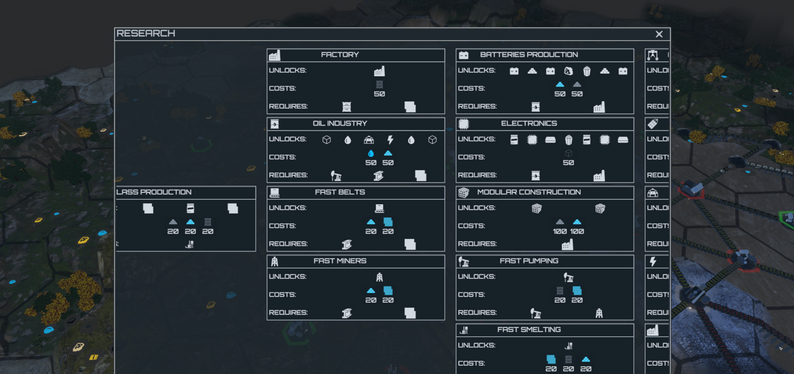Viewport: 794px width, 374px height.
Task: Click the Modular Construction header cube icon
Action: (463, 193)
